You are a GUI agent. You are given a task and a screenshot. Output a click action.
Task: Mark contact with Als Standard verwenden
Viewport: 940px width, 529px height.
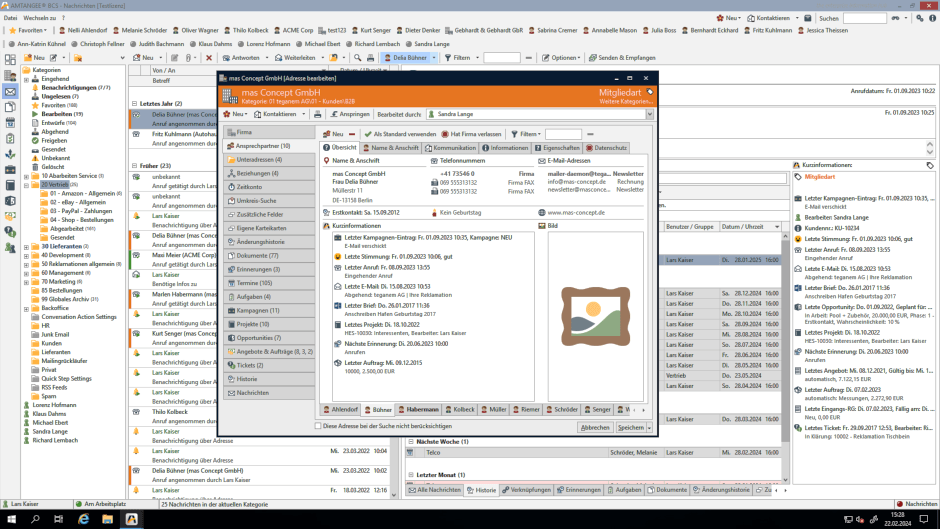coord(400,134)
